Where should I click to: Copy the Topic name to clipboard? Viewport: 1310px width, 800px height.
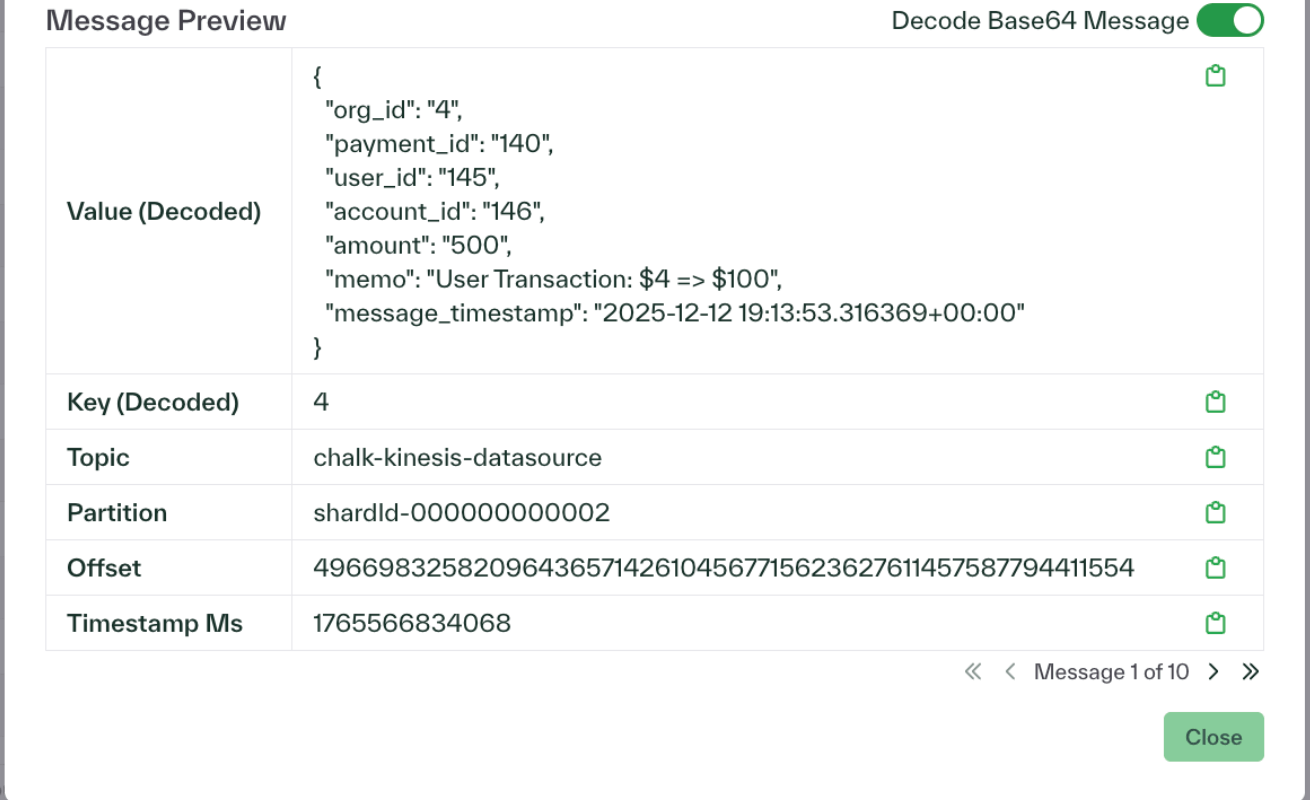point(1215,457)
